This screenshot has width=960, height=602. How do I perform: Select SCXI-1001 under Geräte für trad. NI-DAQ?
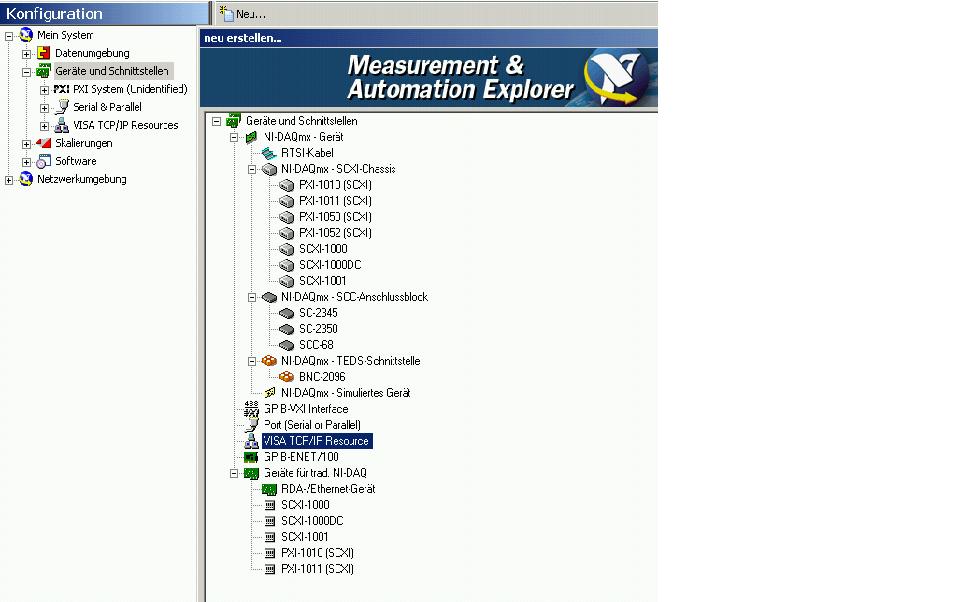[x=305, y=536]
